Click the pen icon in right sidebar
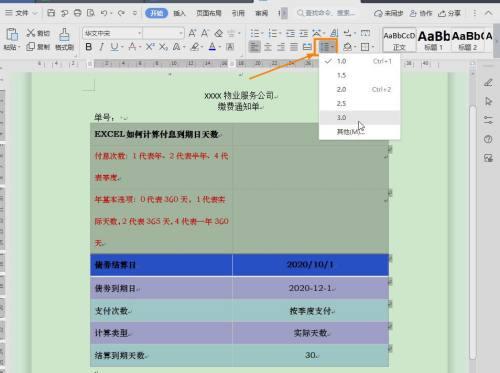 tap(488, 82)
